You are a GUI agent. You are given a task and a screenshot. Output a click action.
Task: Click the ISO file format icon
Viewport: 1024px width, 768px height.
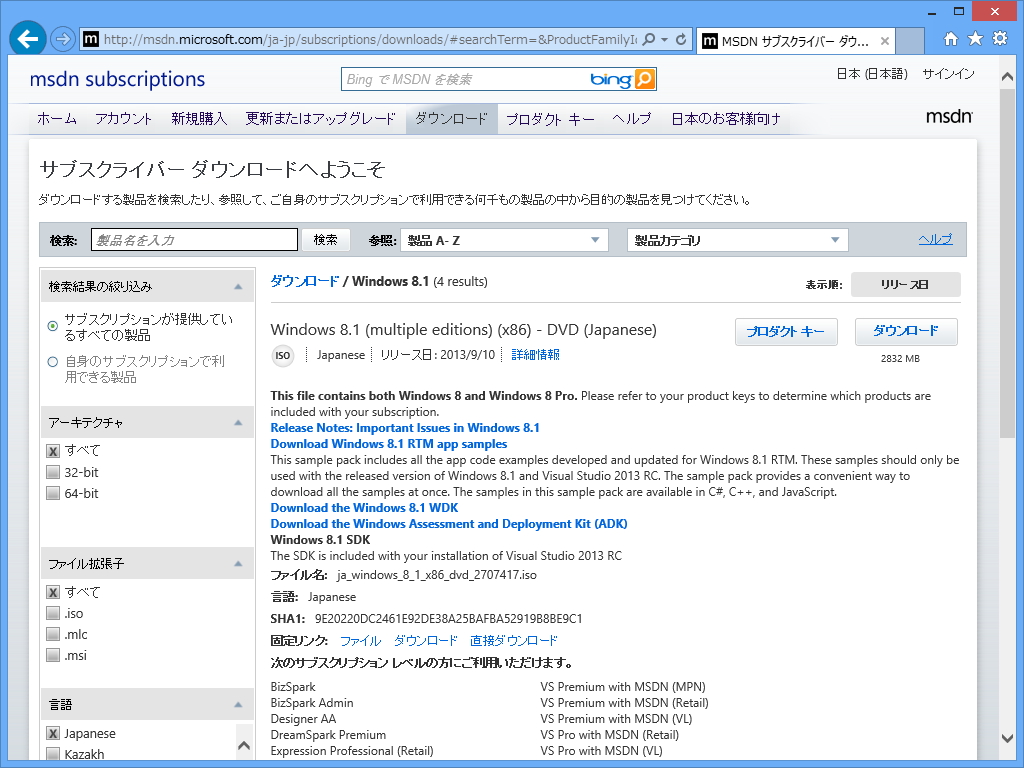(x=282, y=355)
